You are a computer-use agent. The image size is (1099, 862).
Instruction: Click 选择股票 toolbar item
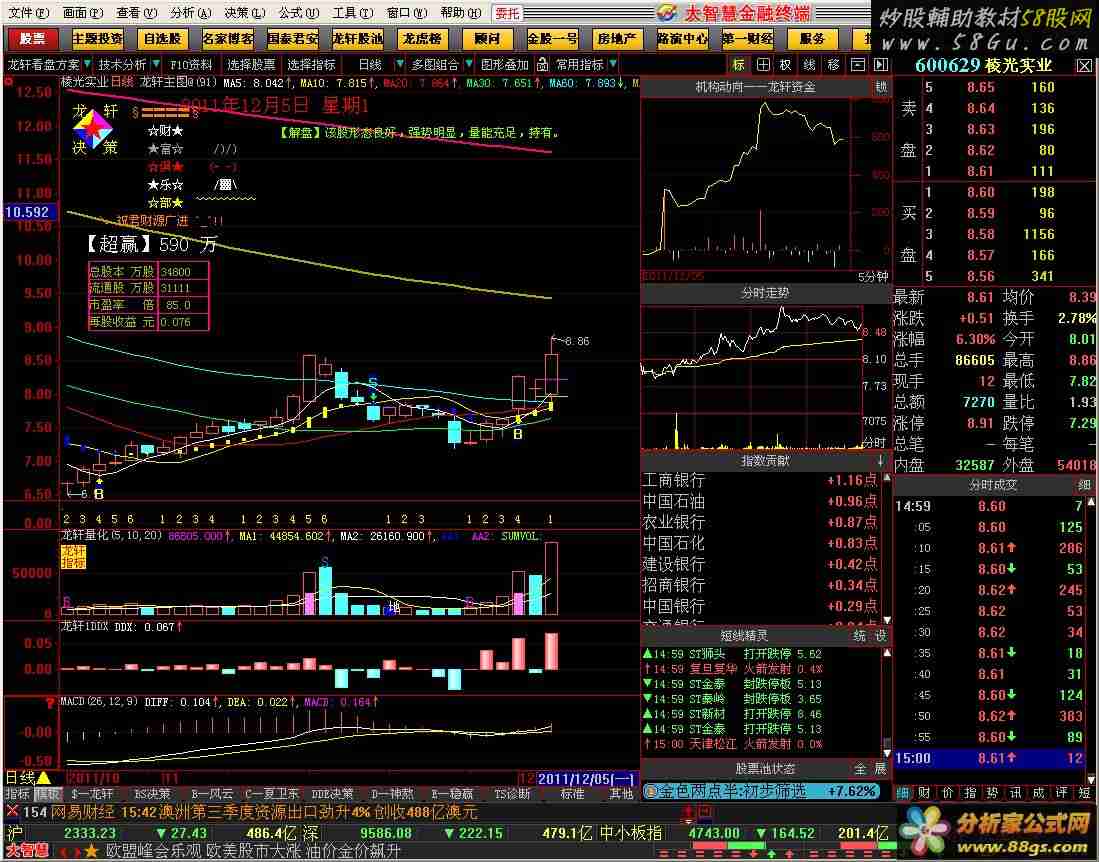click(251, 64)
